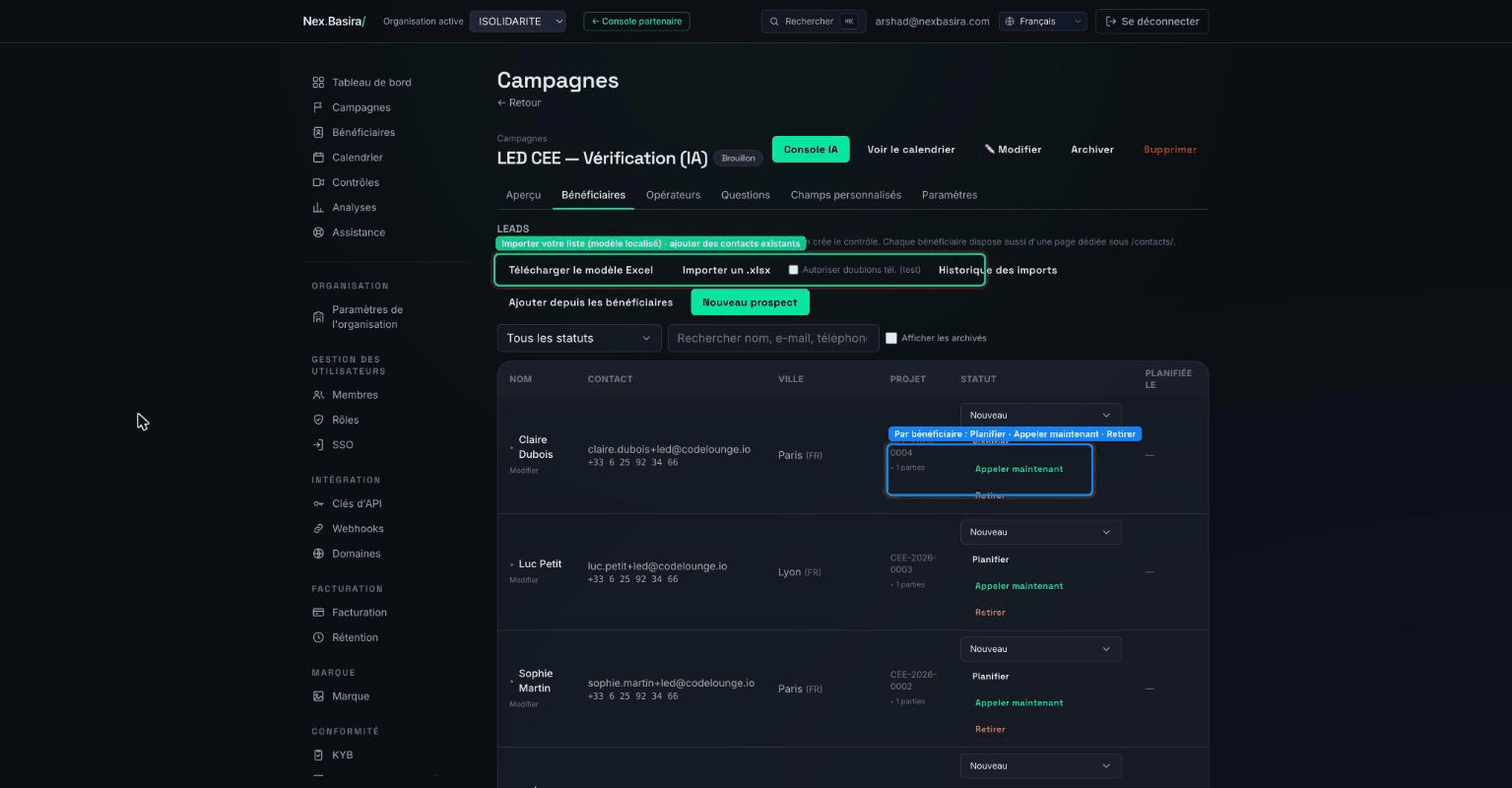The width and height of the screenshot is (1512, 788).
Task: Click Appeler maintenant for Luc Petit
Action: click(x=1019, y=586)
